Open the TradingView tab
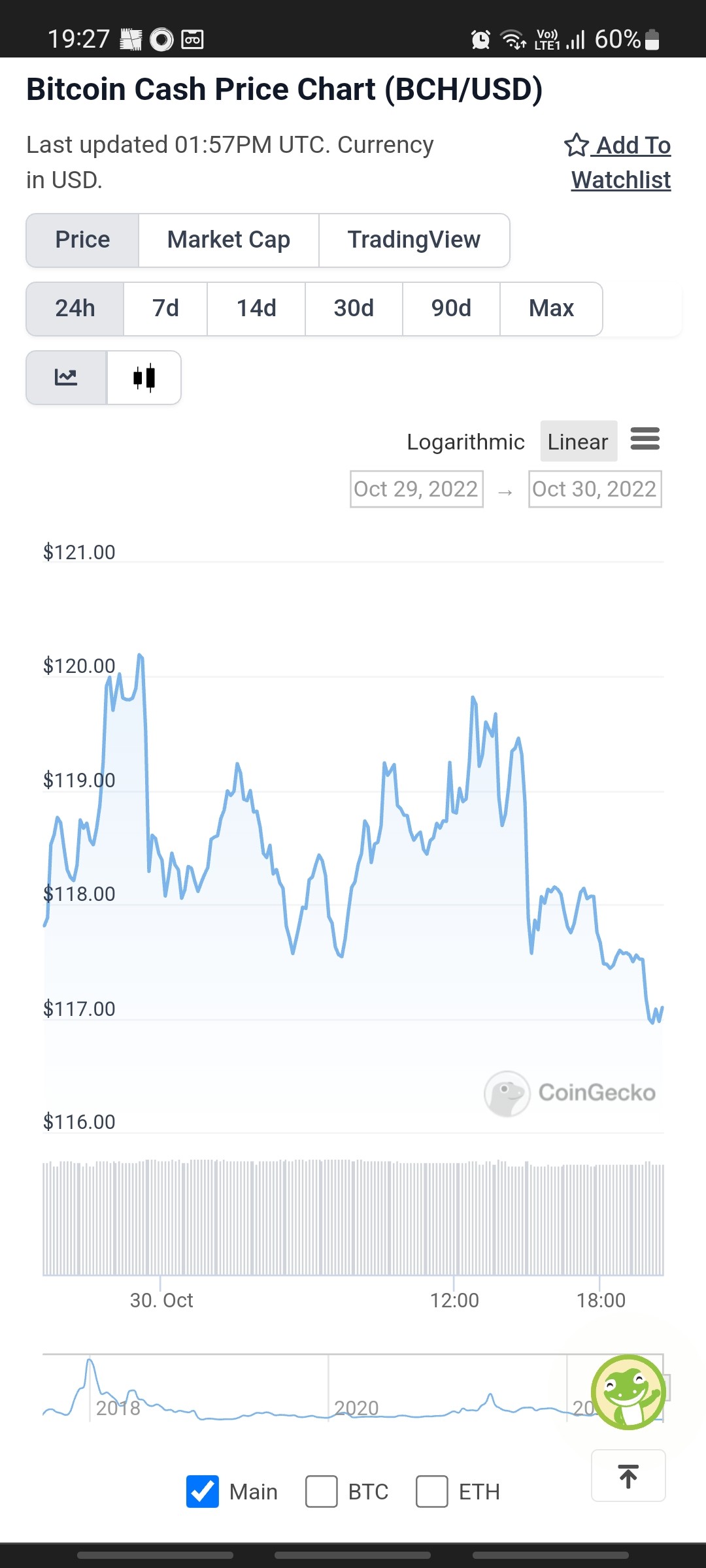Image resolution: width=706 pixels, height=1568 pixels. point(414,240)
